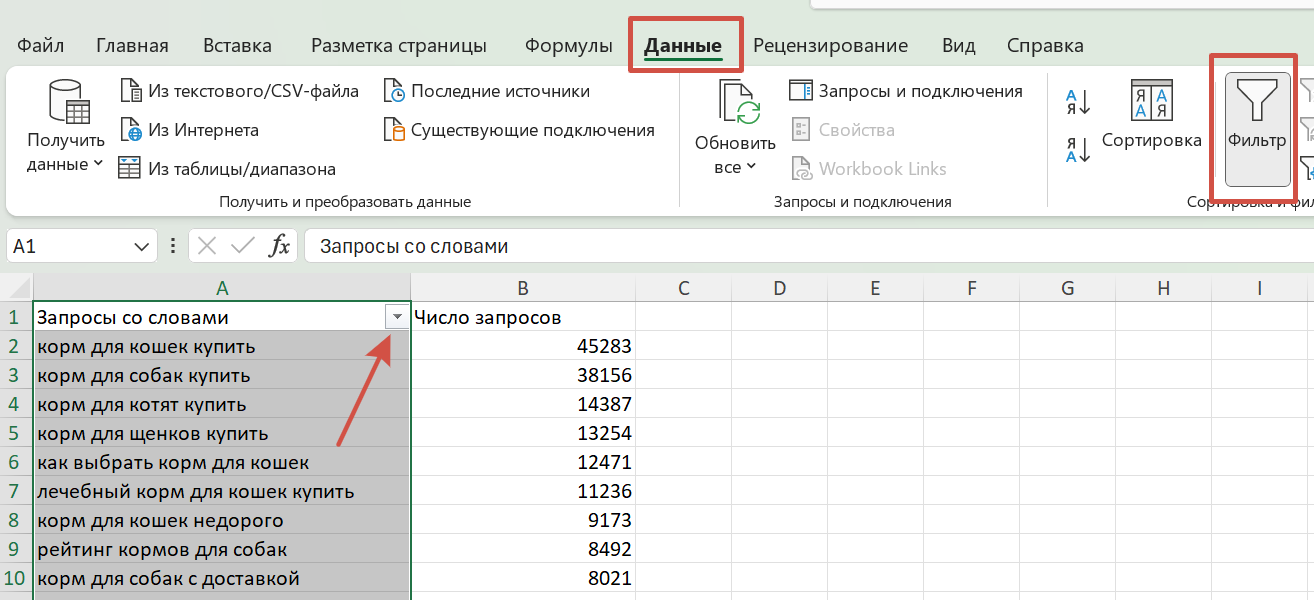Screen dimensions: 1314x600
Task: Open the Формулы ribbon tab
Action: click(569, 45)
